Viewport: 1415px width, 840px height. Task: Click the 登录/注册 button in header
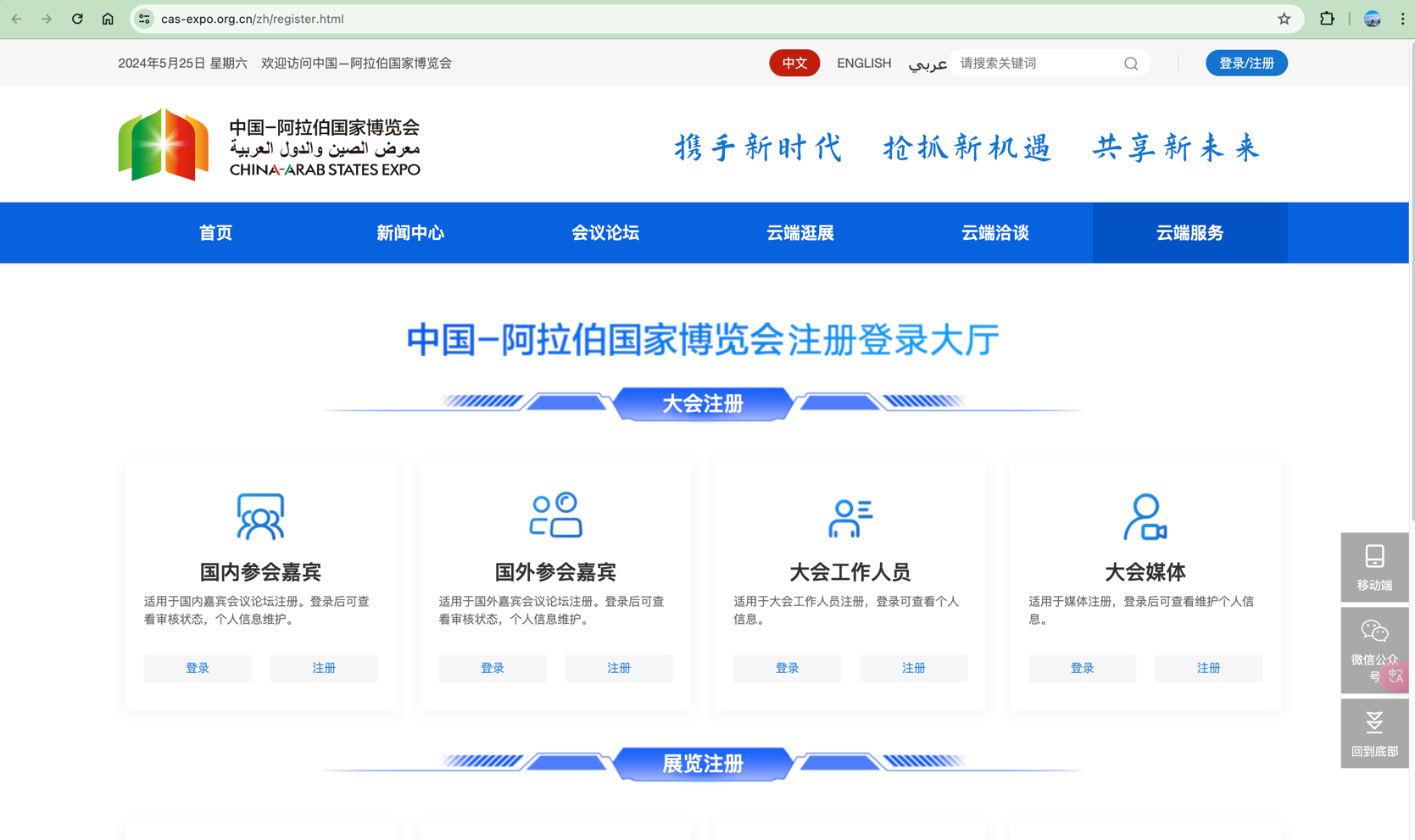(x=1245, y=64)
